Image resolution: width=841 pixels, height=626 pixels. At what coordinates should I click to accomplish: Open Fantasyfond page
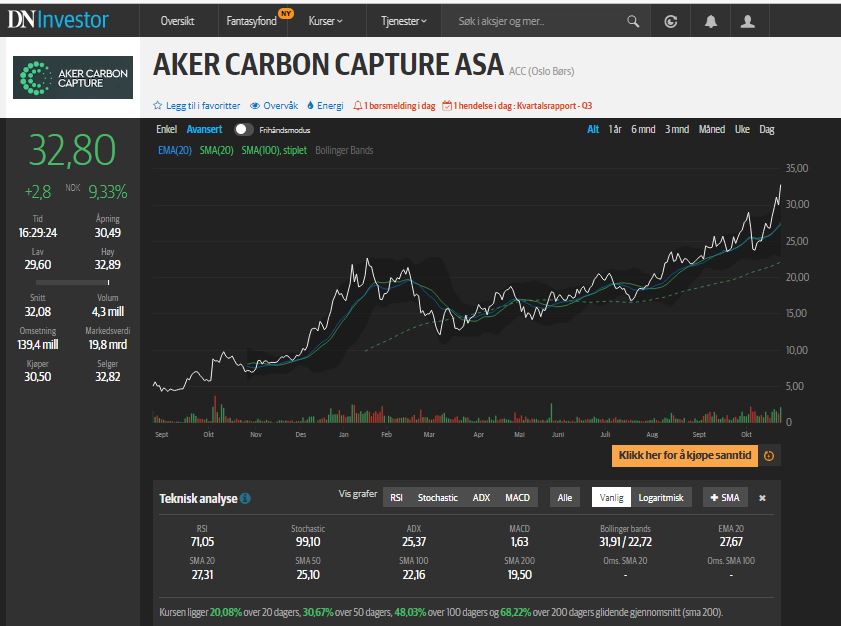click(x=252, y=21)
